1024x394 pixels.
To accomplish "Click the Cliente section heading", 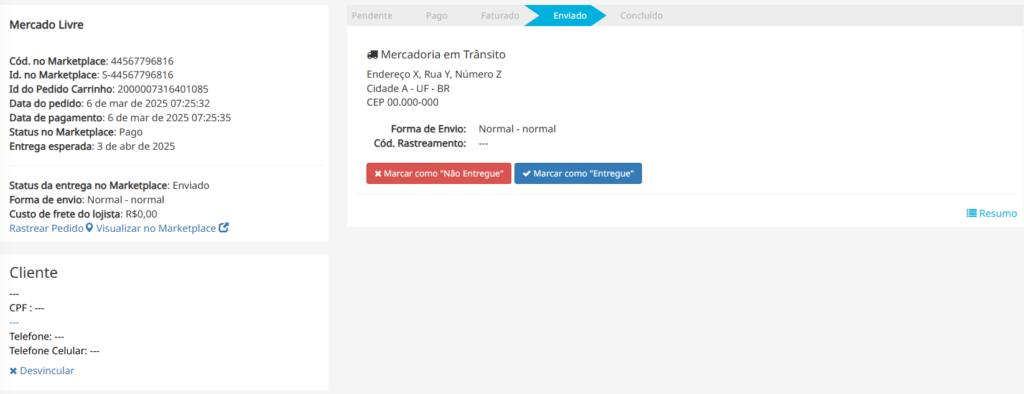I will 34,272.
